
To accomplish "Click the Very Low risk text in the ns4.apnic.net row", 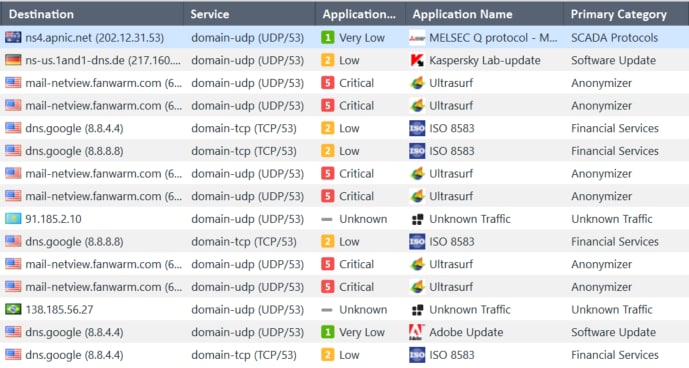I will [x=362, y=38].
